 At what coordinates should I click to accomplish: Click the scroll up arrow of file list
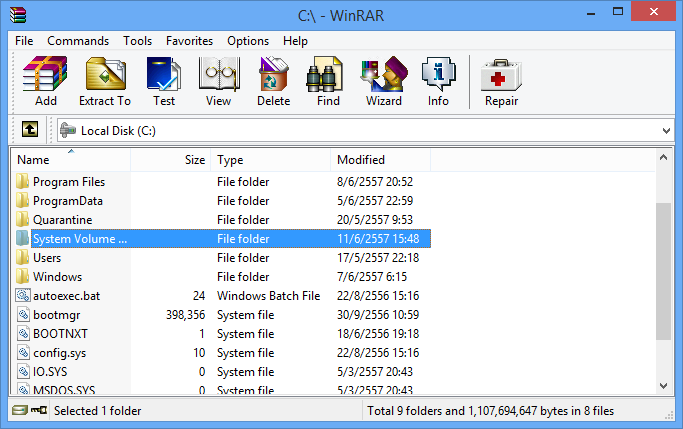[663, 158]
